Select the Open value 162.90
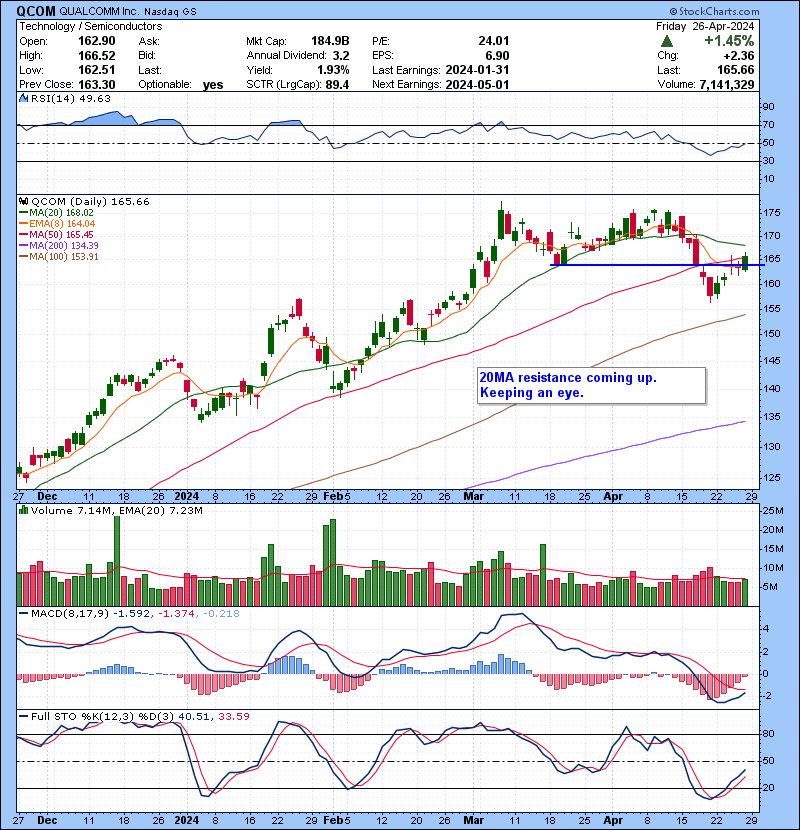The height and width of the screenshot is (830, 800). [96, 41]
